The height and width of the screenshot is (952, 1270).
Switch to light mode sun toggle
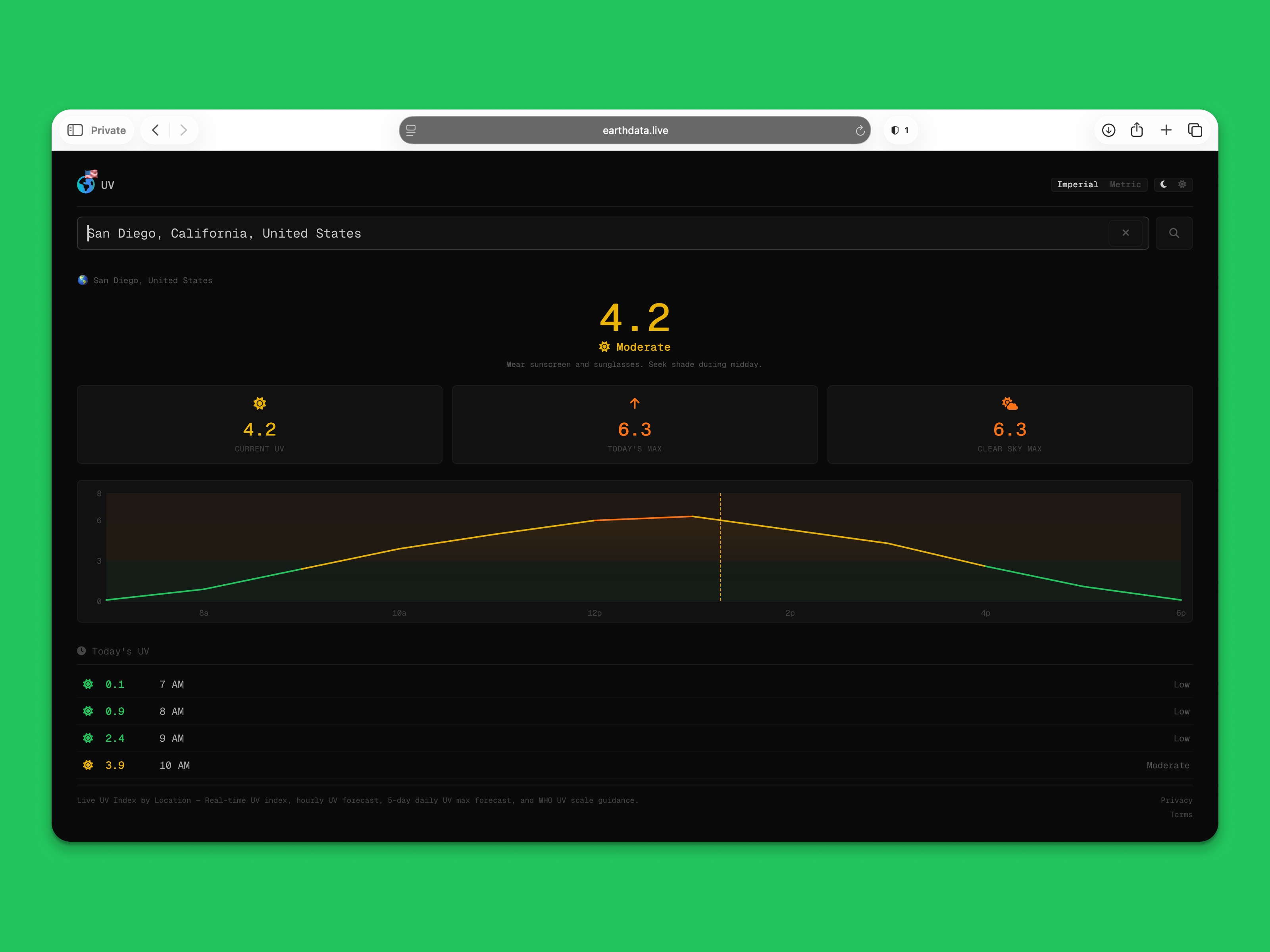coord(1182,184)
